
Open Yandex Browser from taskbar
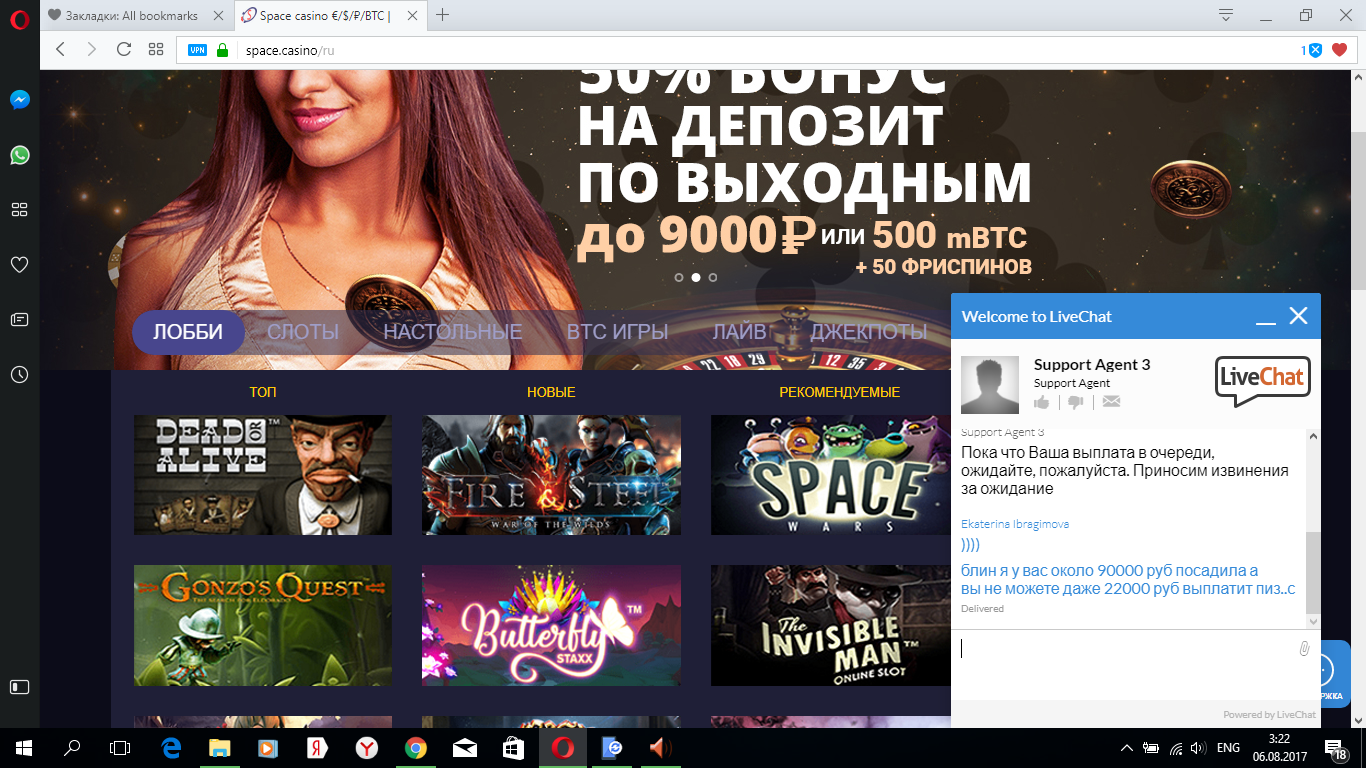tap(368, 747)
